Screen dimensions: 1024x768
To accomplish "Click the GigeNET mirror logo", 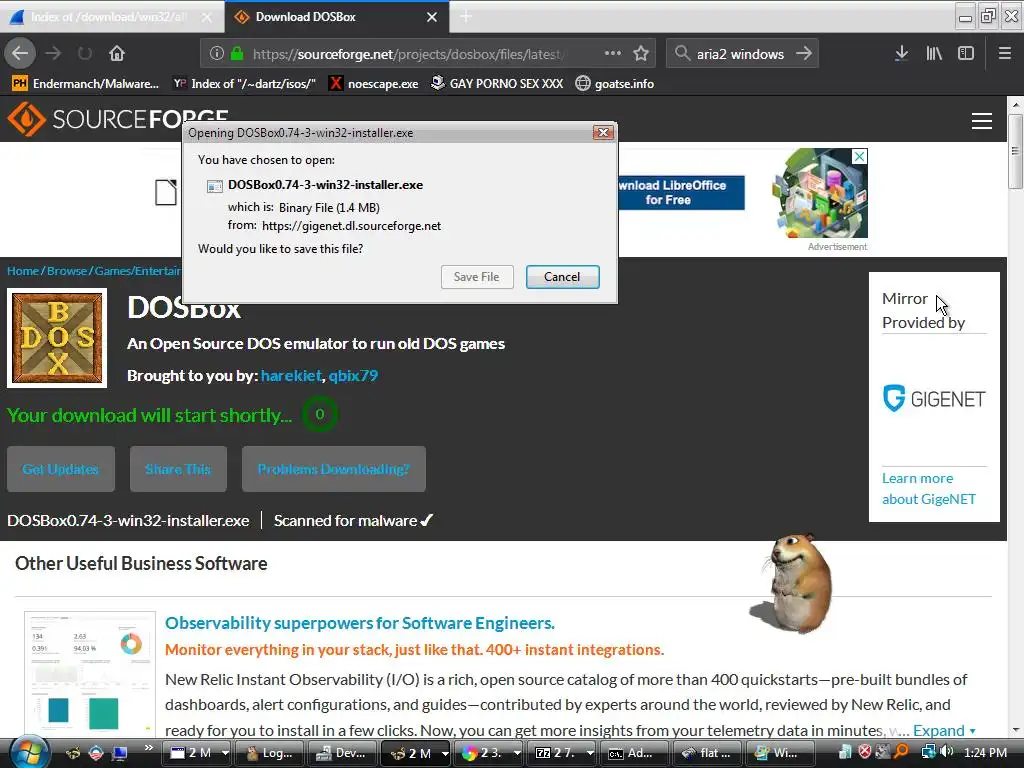I will pos(934,398).
